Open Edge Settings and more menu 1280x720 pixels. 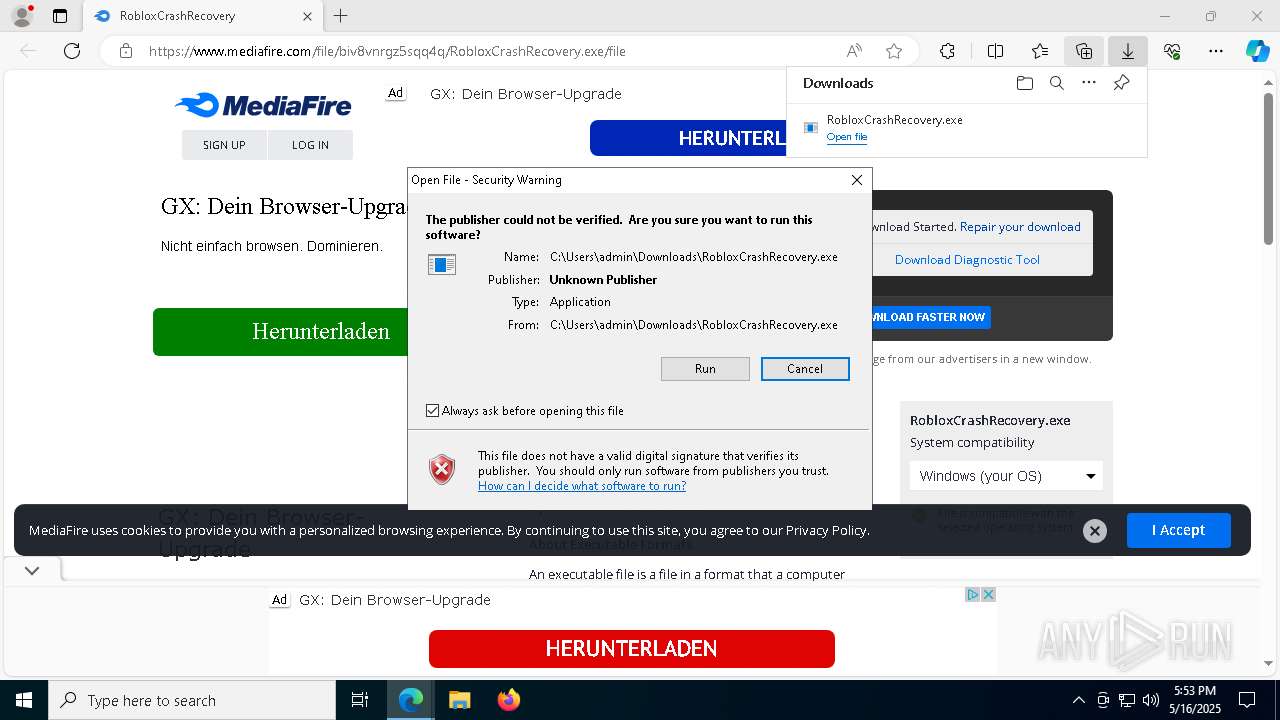tap(1216, 51)
